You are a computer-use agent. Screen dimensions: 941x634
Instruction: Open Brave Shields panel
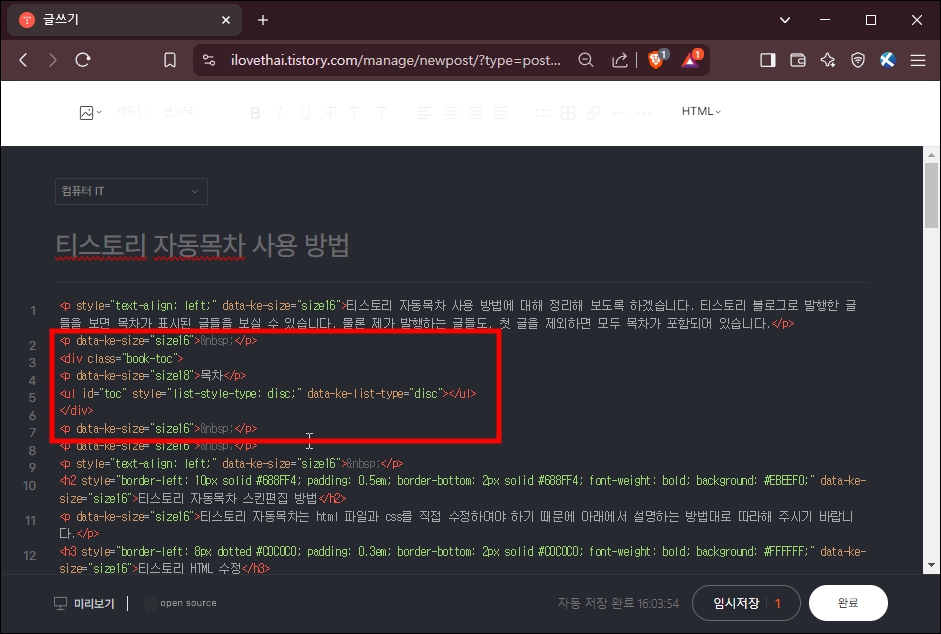[657, 59]
